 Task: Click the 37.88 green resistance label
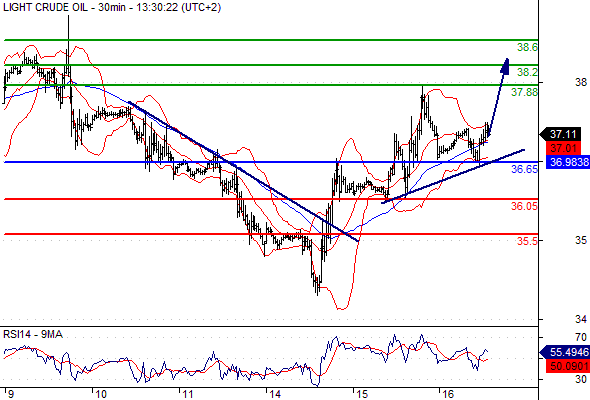pyautogui.click(x=525, y=92)
